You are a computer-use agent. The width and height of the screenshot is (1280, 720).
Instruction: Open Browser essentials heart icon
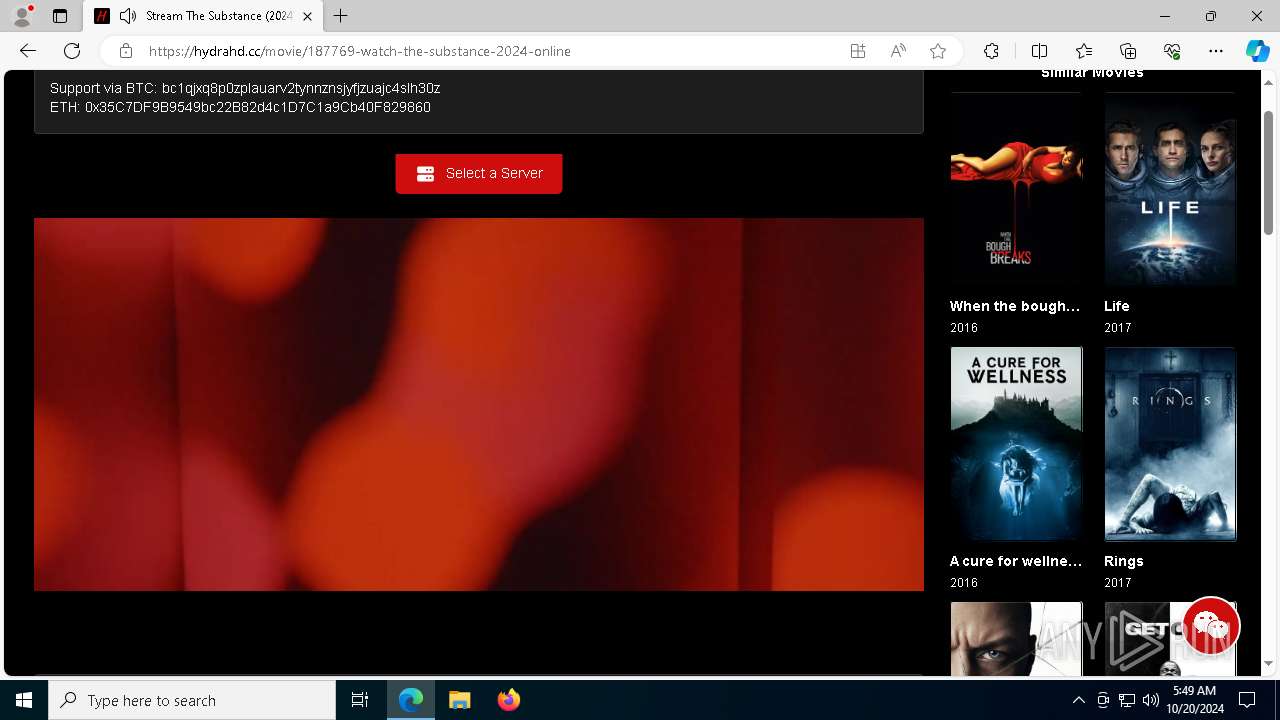(1172, 51)
